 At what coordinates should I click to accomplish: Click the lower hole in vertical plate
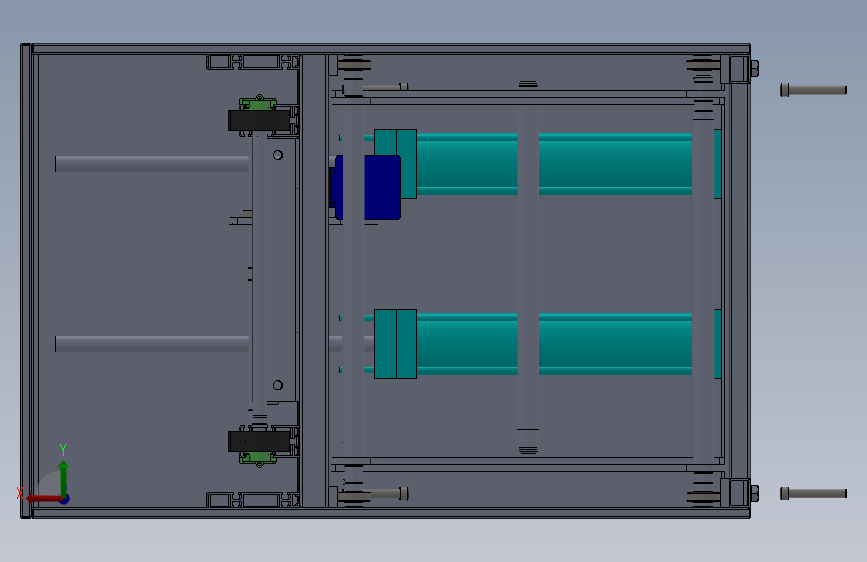tap(278, 385)
